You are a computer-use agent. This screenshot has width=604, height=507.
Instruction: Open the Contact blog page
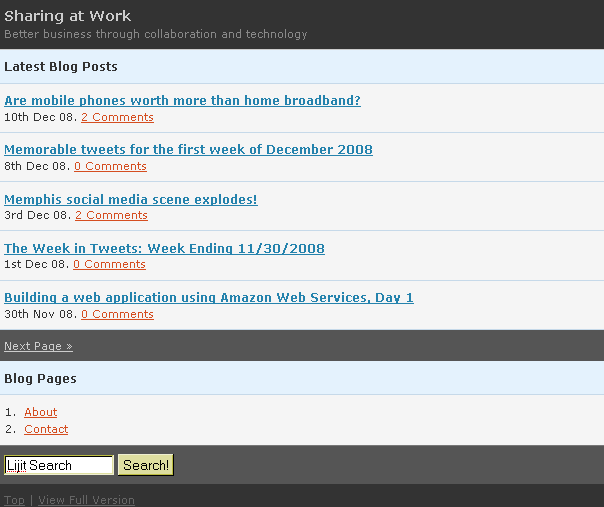46,429
